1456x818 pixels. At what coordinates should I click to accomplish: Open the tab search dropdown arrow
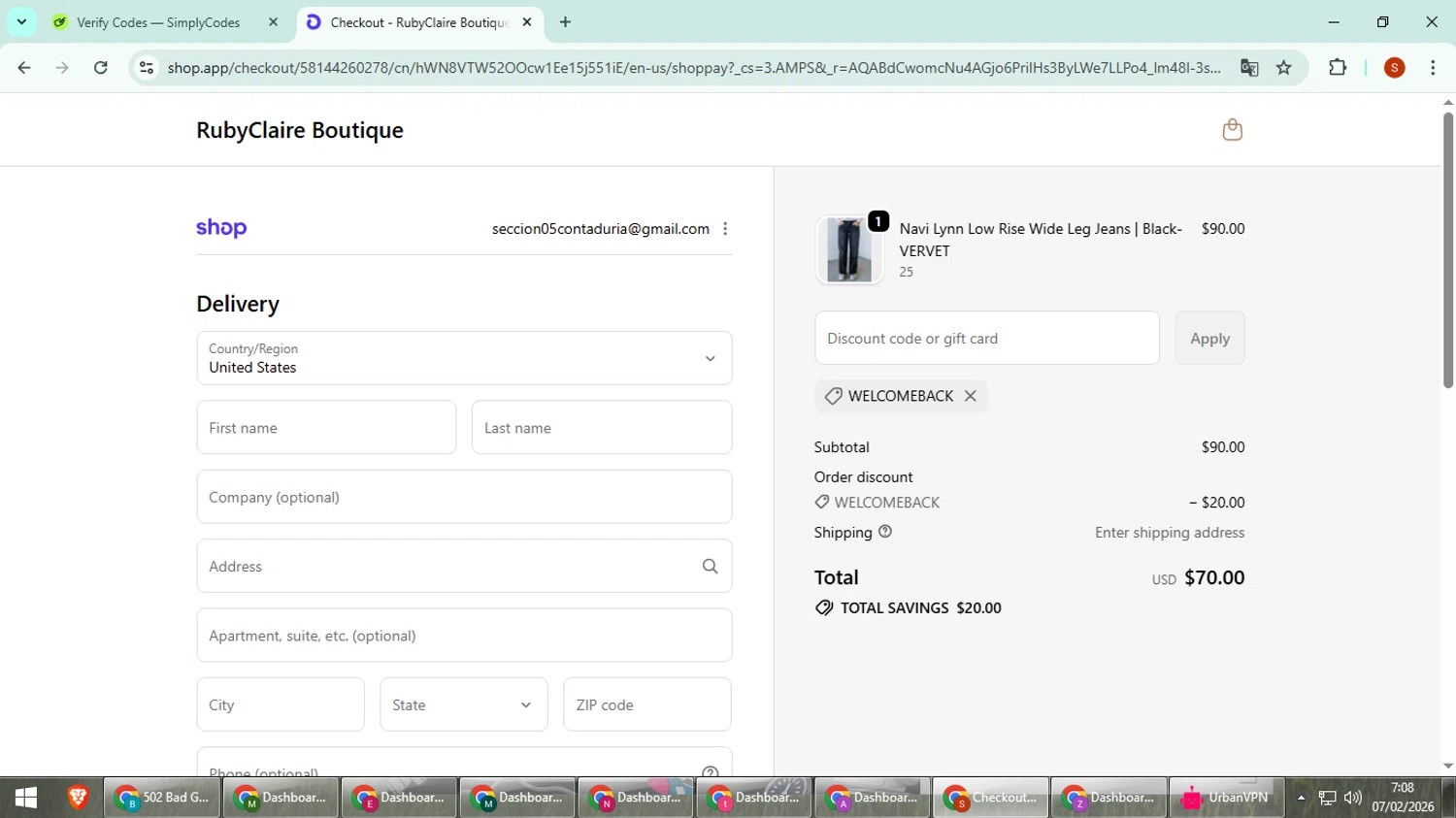[x=21, y=22]
